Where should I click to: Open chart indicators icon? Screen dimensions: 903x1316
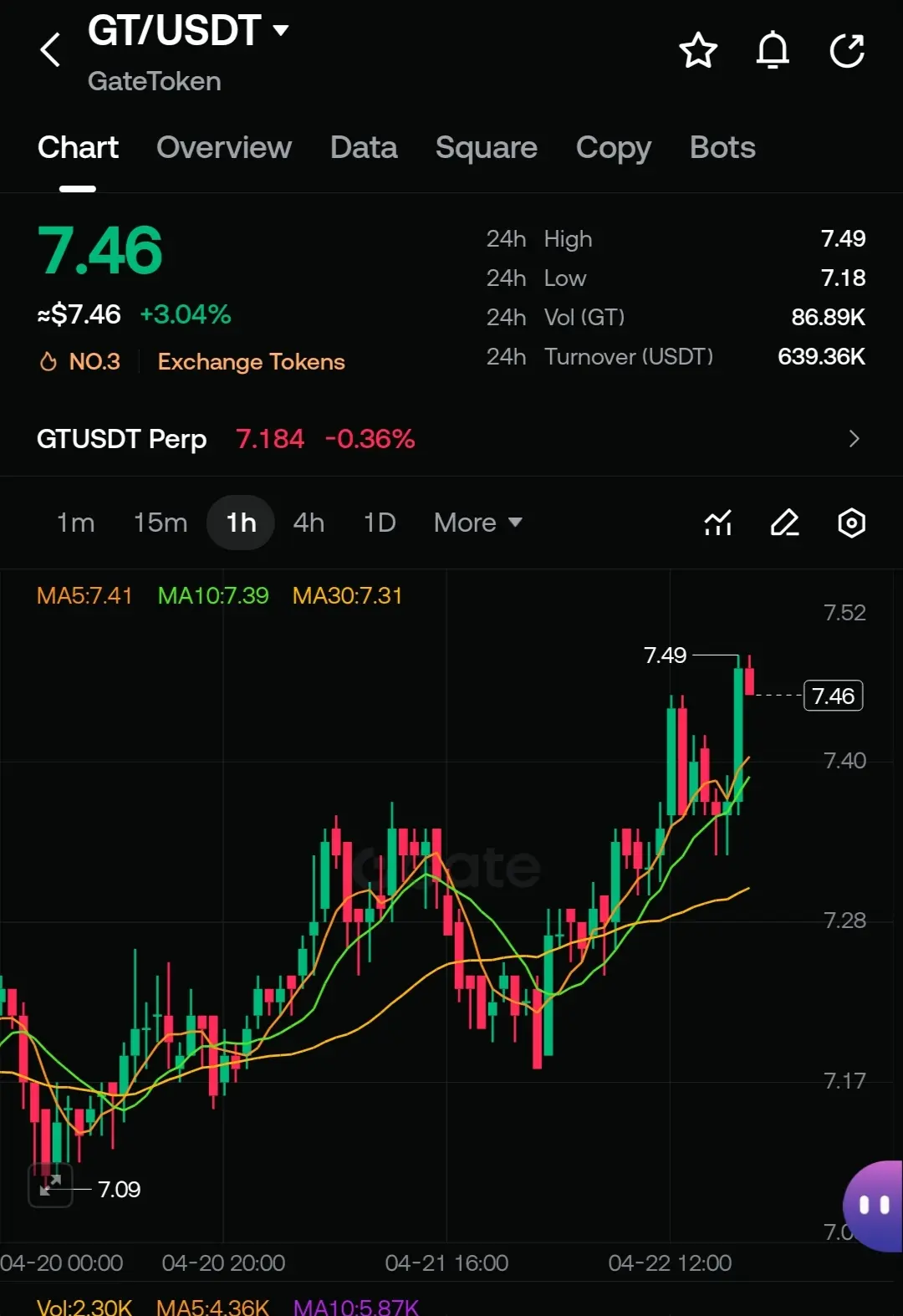[718, 523]
